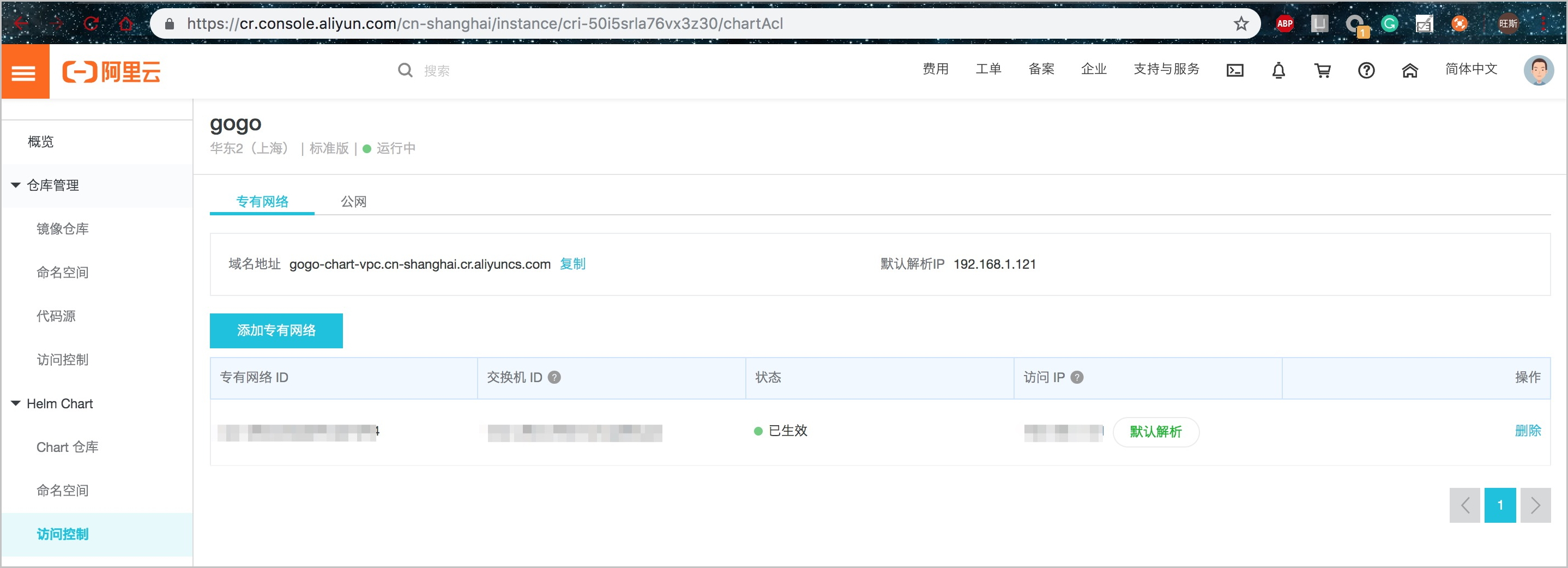Open the user avatar menu

coord(1538,71)
